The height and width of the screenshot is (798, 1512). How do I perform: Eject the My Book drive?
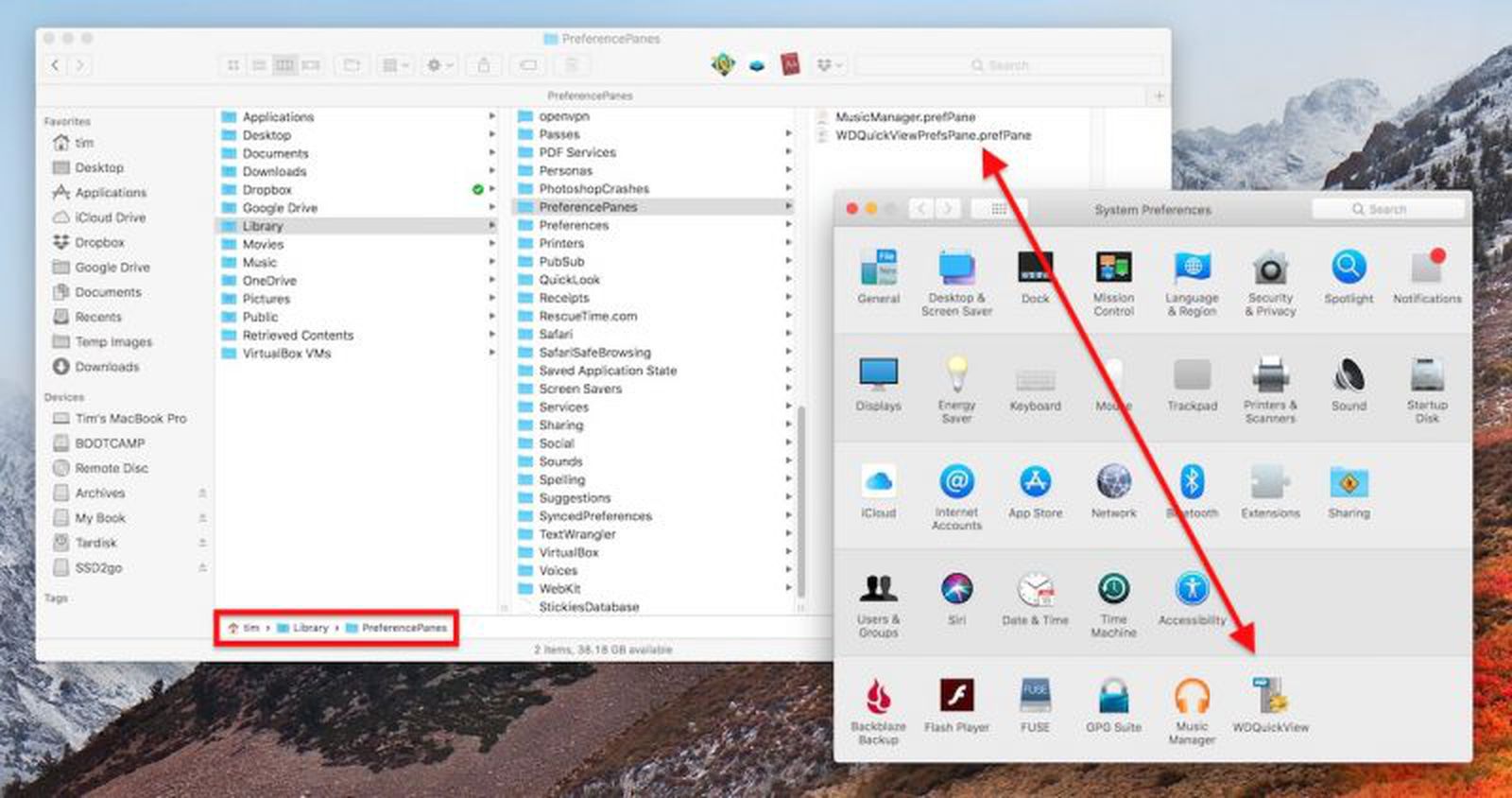(202, 518)
